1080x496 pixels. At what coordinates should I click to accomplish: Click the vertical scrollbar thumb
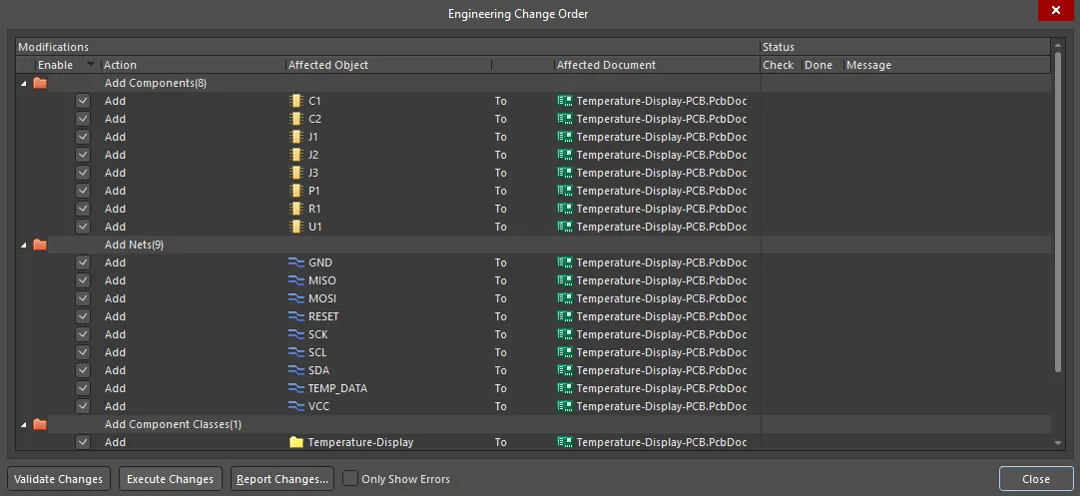tap(1058, 213)
